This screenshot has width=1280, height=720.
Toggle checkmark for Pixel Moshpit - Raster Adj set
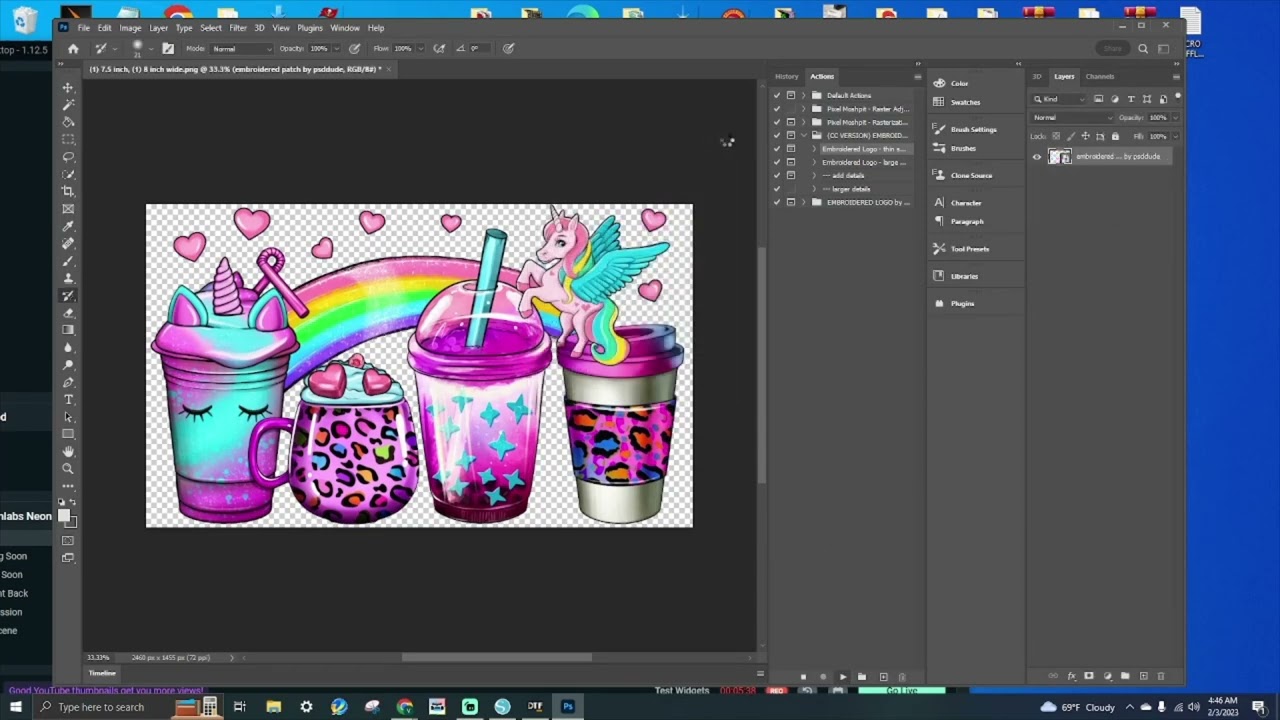pos(777,109)
